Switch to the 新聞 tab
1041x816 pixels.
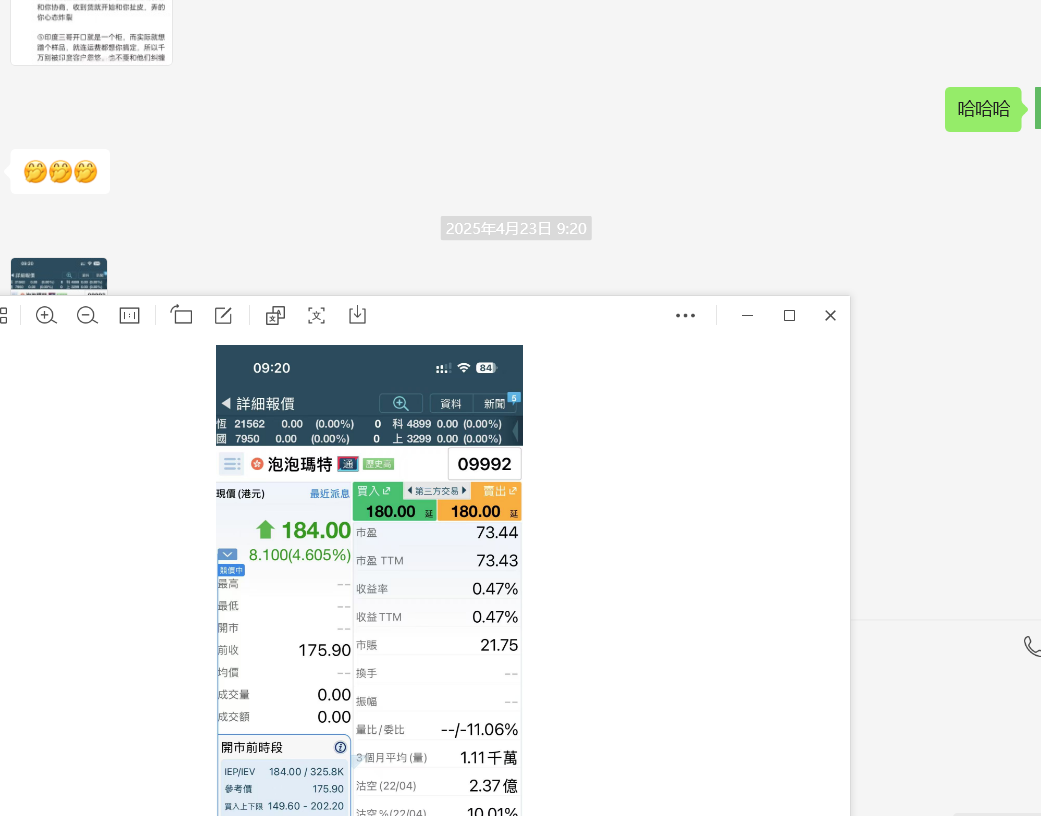pyautogui.click(x=490, y=403)
